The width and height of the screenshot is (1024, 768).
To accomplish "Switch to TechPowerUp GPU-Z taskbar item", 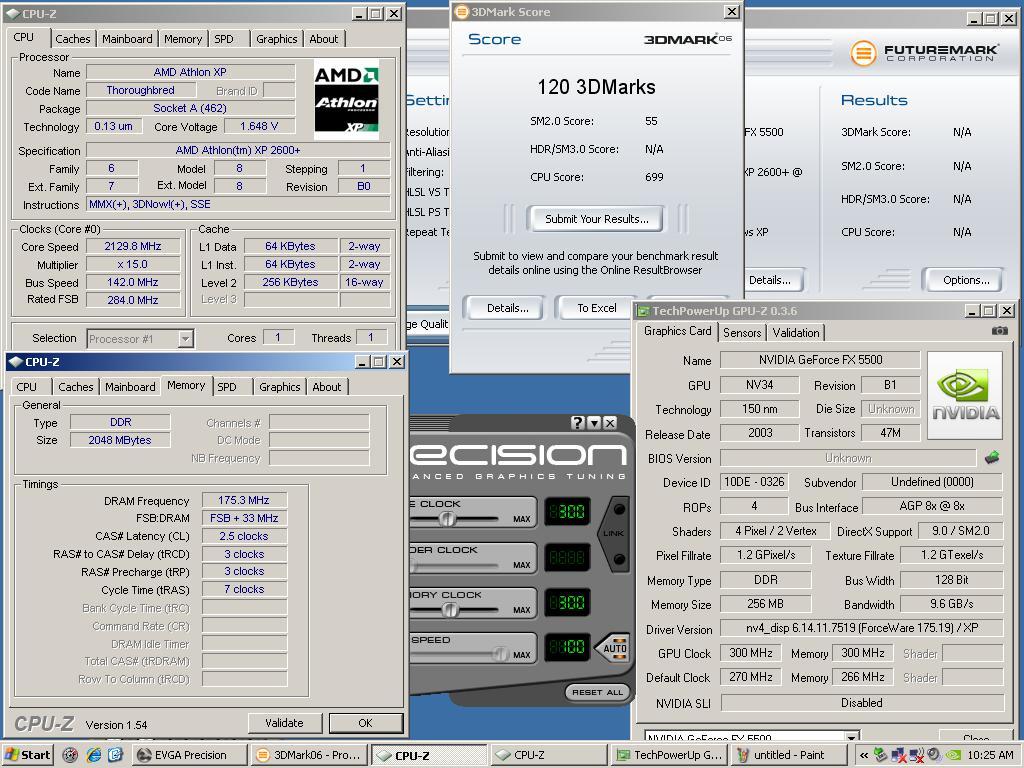I will 669,755.
